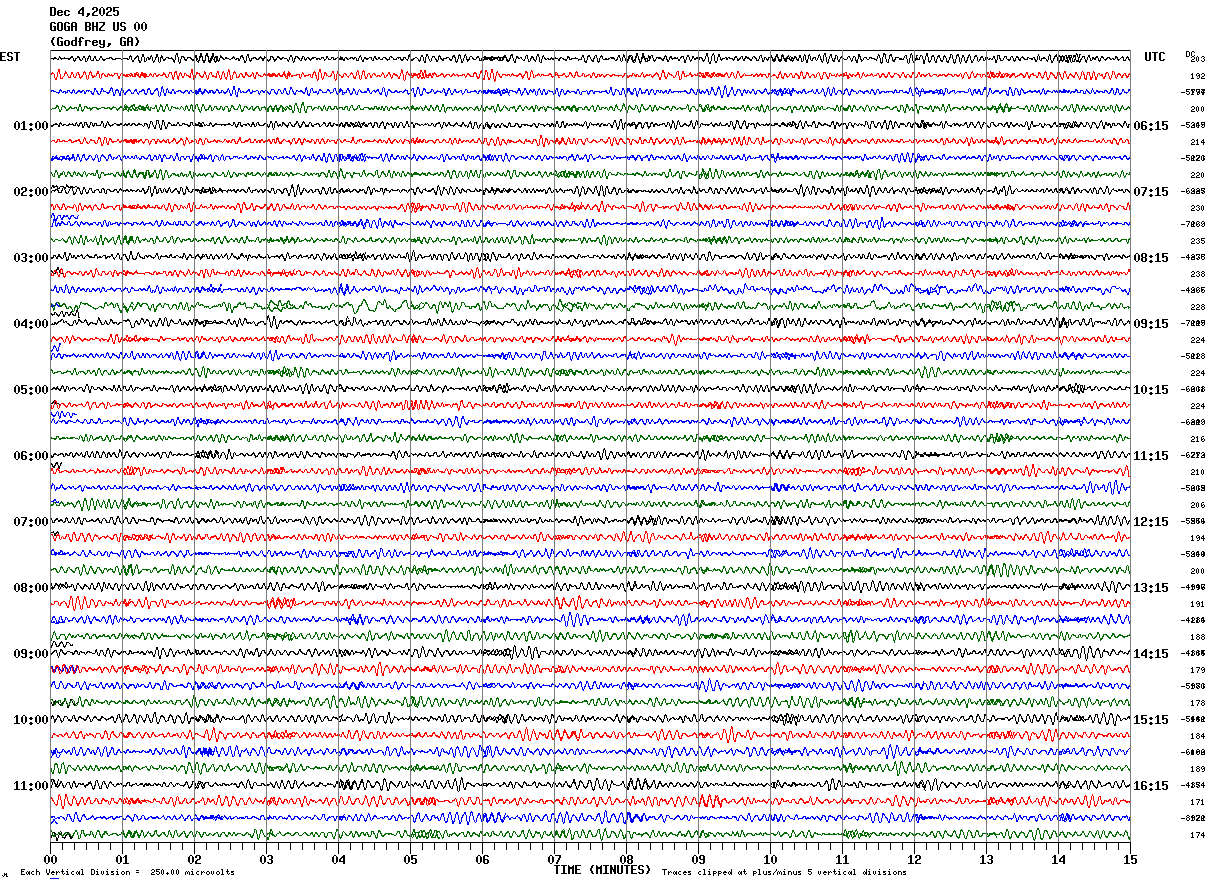Click the DC offset value '174'
The image size is (1210, 886).
[1197, 835]
